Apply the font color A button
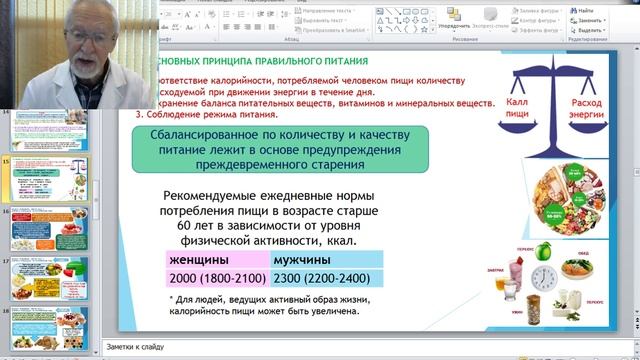This screenshot has height=360, width=640. pos(207,27)
